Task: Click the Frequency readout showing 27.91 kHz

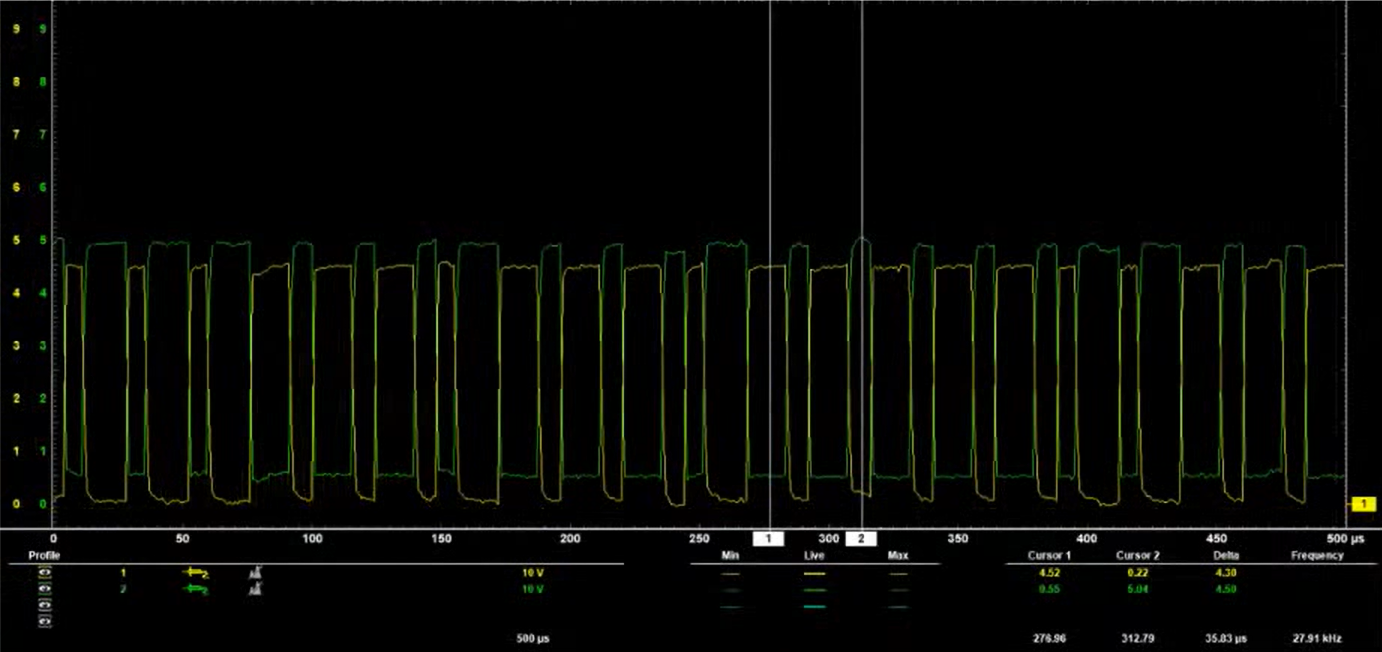Action: point(1318,635)
